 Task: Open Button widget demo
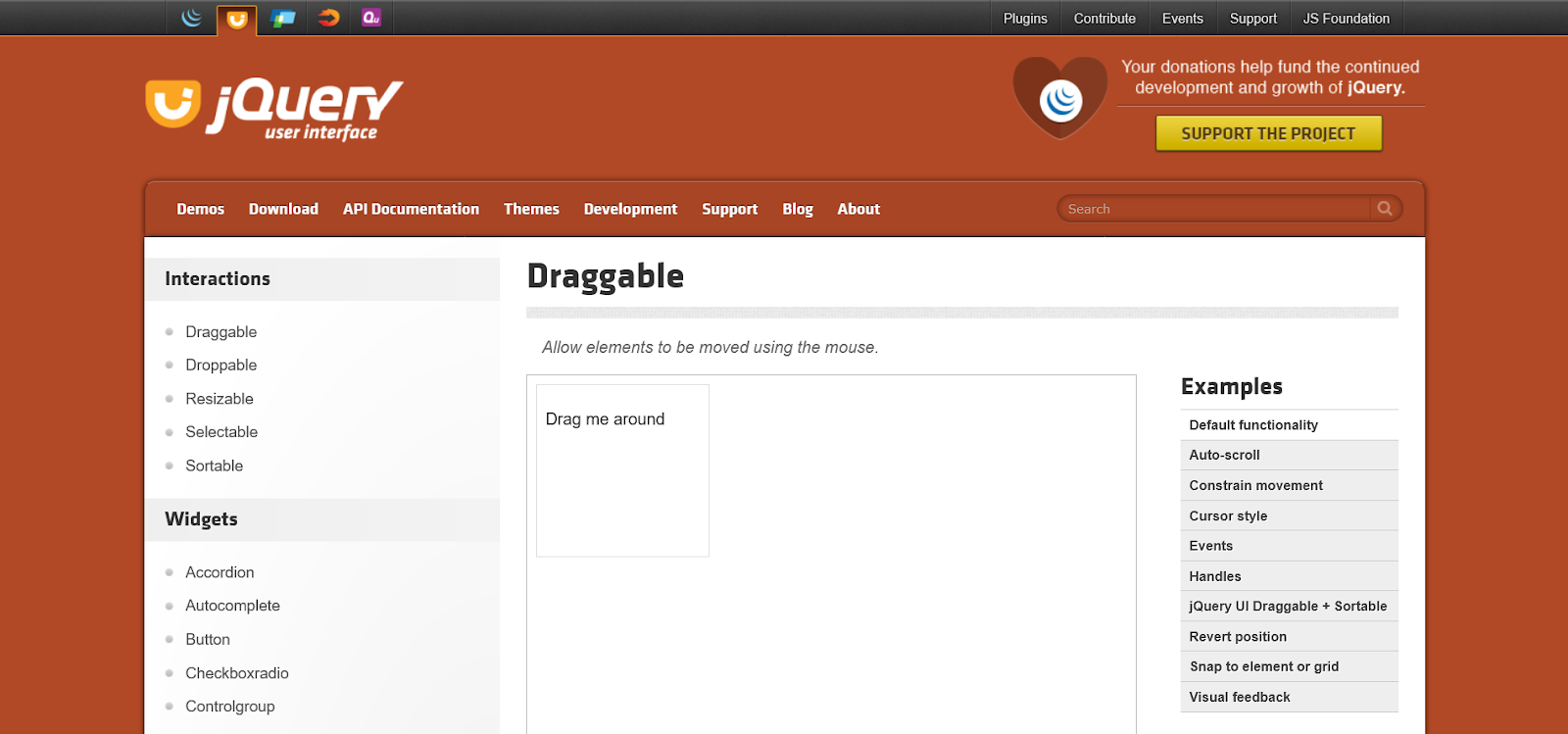click(208, 640)
